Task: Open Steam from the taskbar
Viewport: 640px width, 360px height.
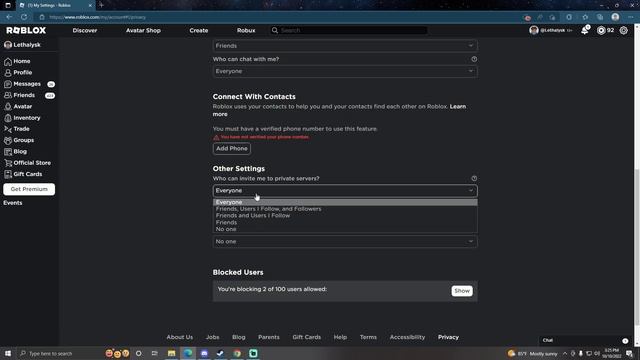Action: click(x=220, y=353)
